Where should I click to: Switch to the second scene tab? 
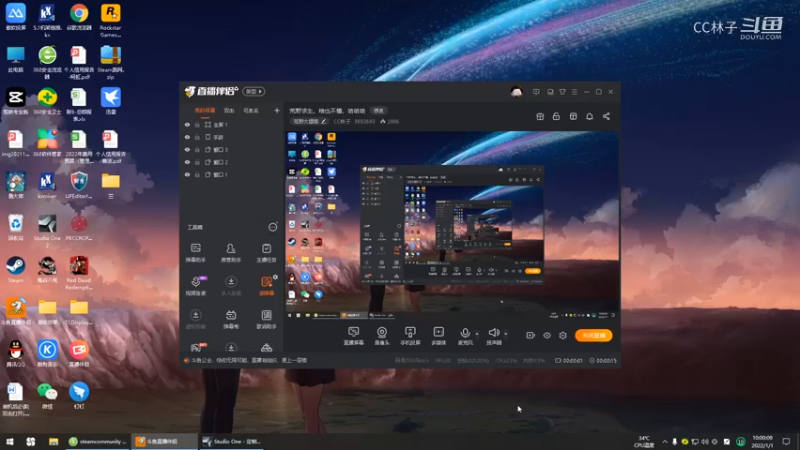tap(229, 110)
